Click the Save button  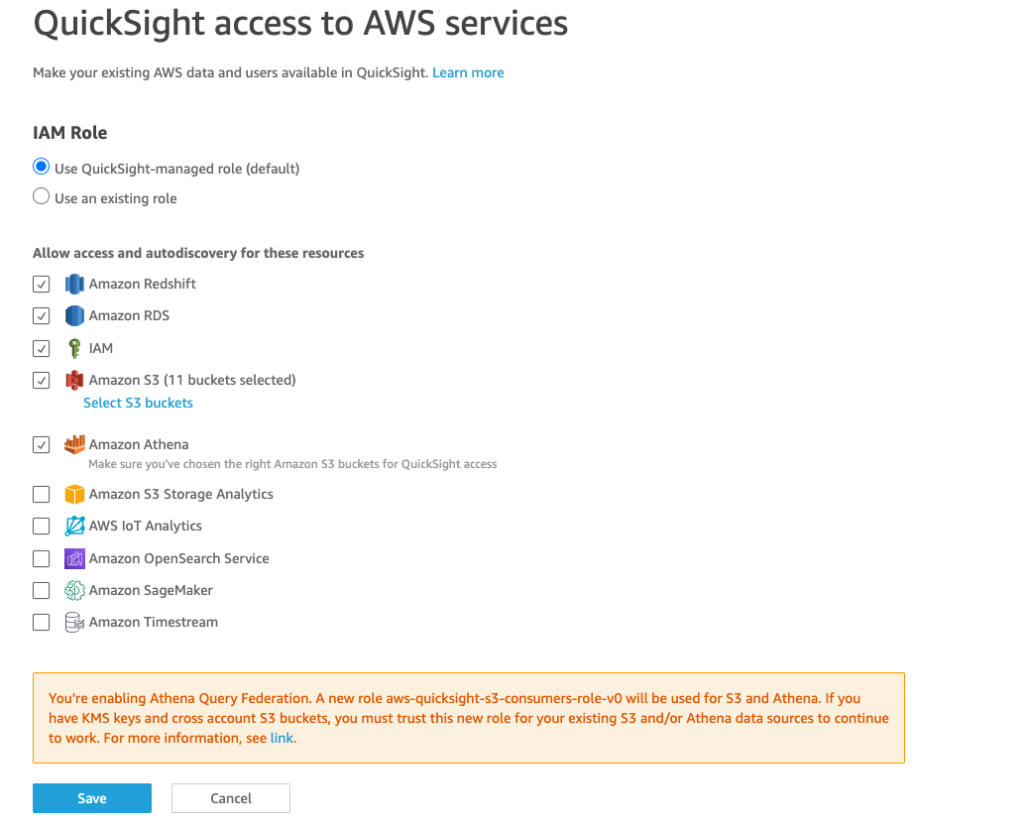[x=91, y=798]
